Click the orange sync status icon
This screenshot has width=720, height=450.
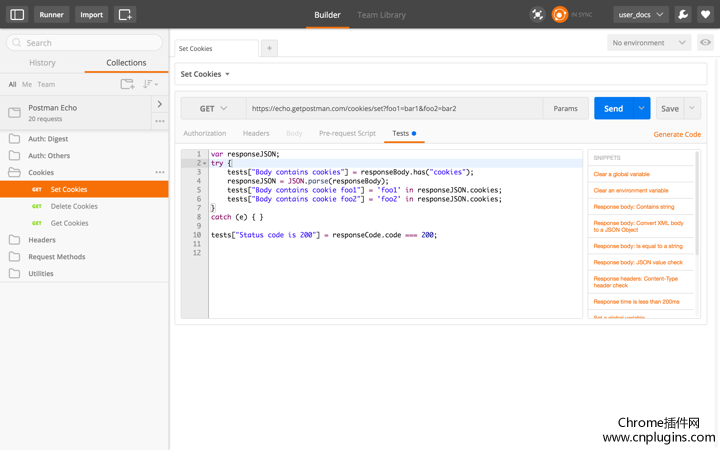(559, 15)
